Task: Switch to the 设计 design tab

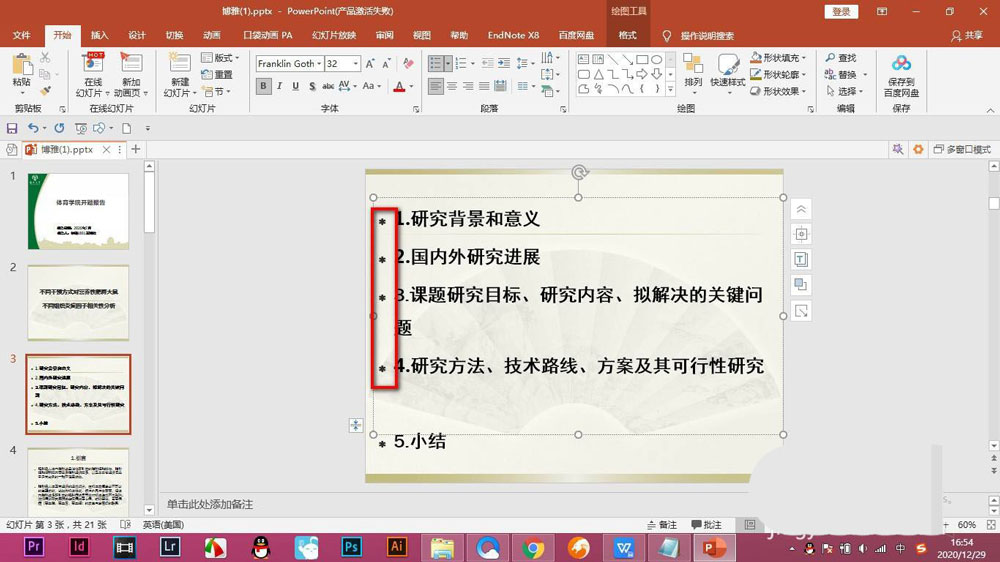Action: [x=136, y=35]
